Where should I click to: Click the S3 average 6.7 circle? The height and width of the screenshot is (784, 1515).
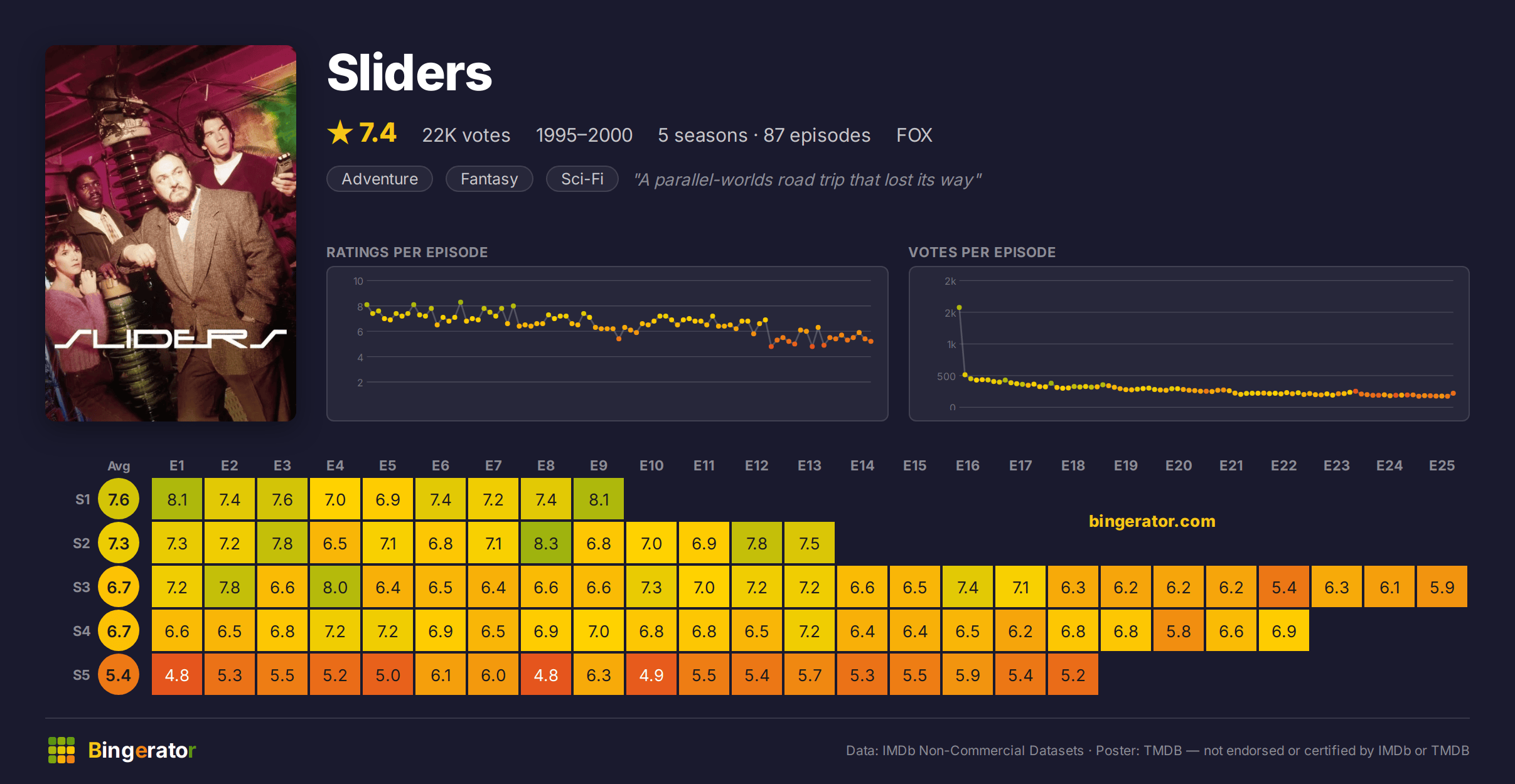tap(119, 587)
